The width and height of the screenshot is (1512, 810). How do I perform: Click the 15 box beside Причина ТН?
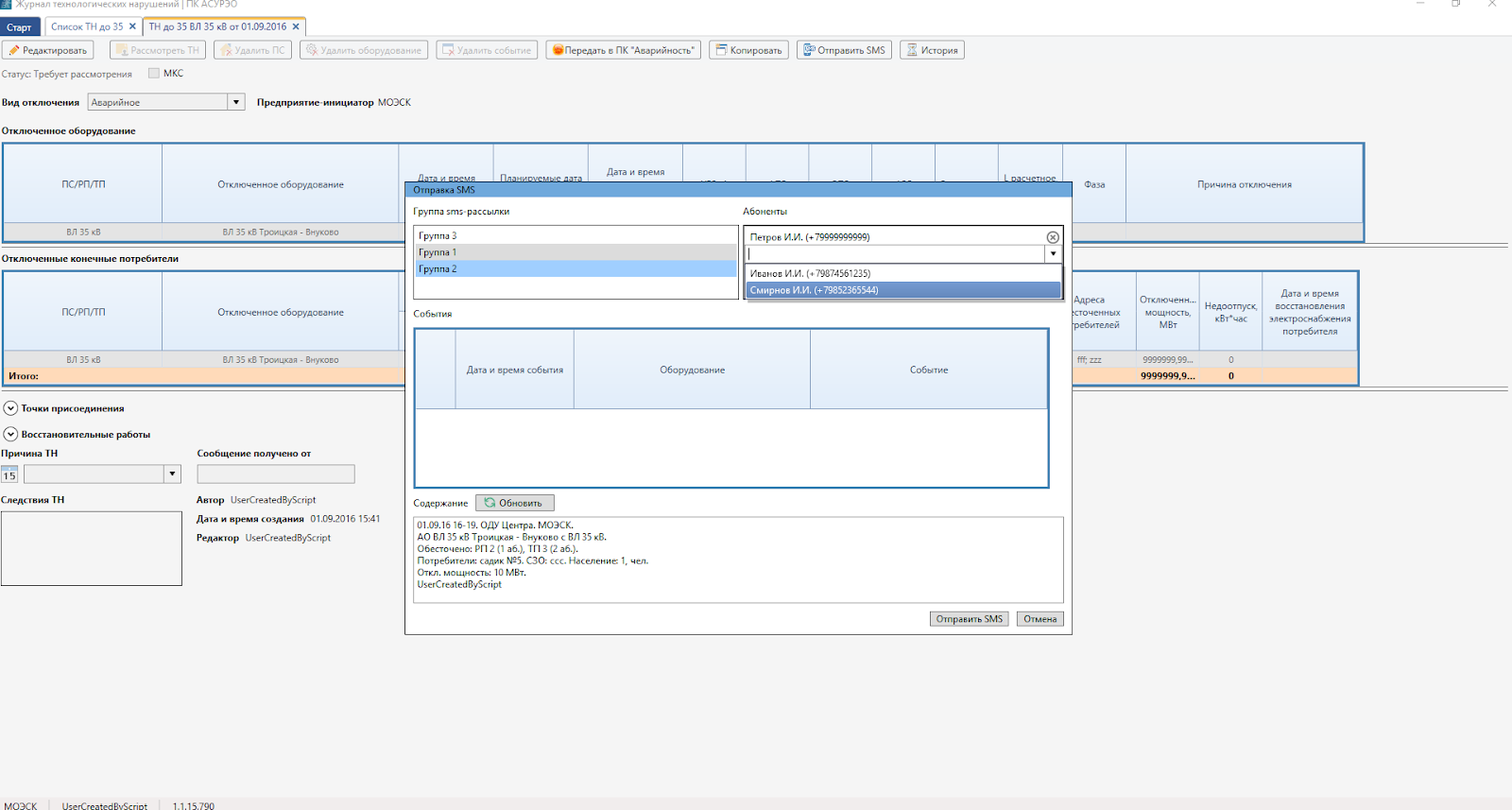9,474
